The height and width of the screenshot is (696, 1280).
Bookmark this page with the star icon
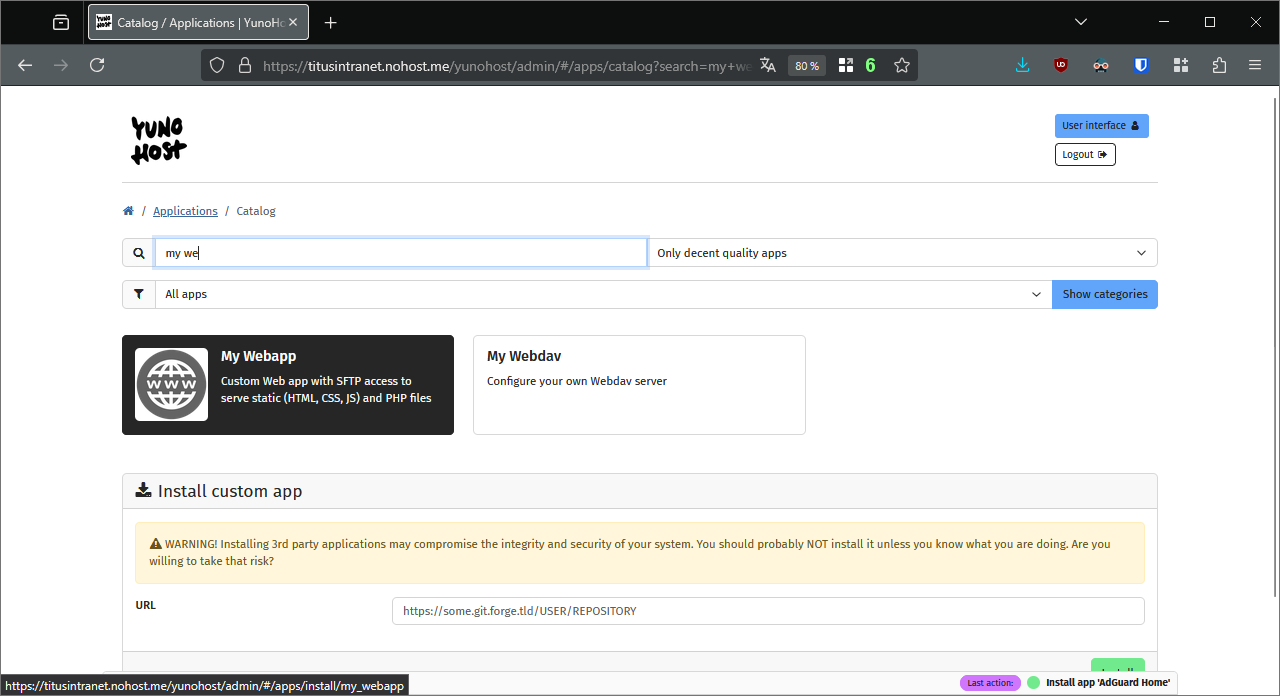(x=902, y=65)
